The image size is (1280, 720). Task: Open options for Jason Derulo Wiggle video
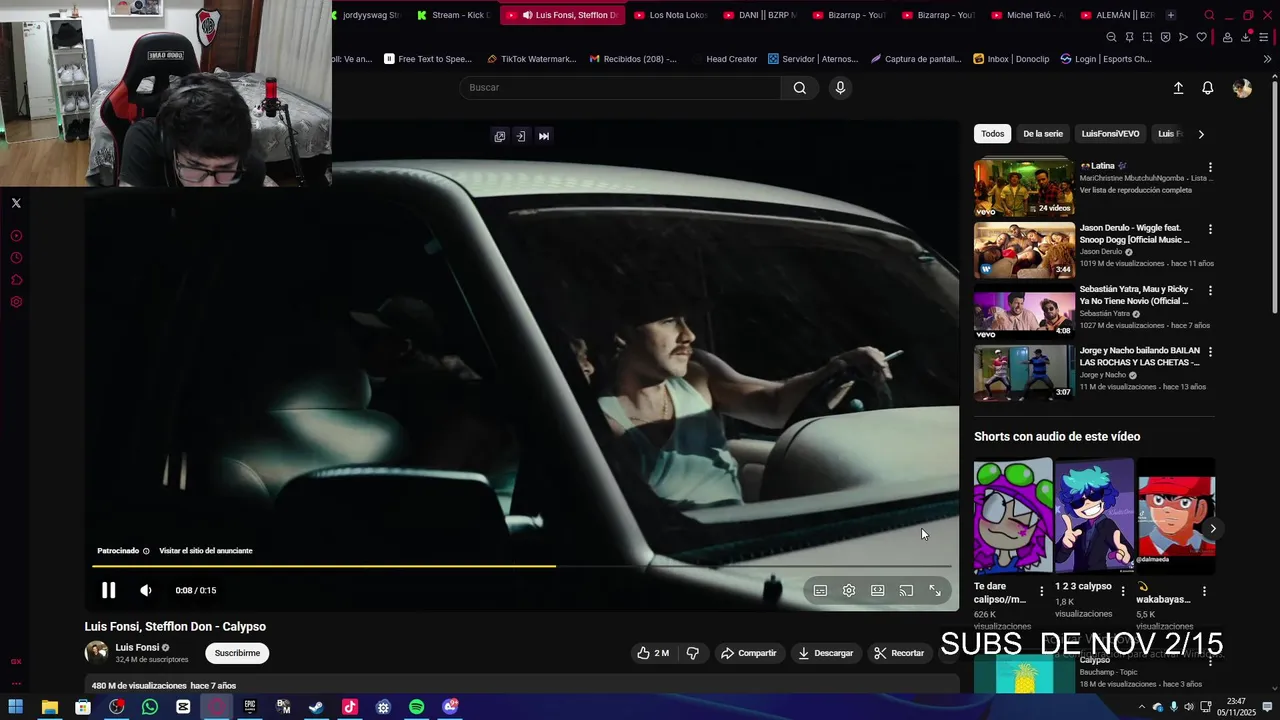click(x=1210, y=229)
